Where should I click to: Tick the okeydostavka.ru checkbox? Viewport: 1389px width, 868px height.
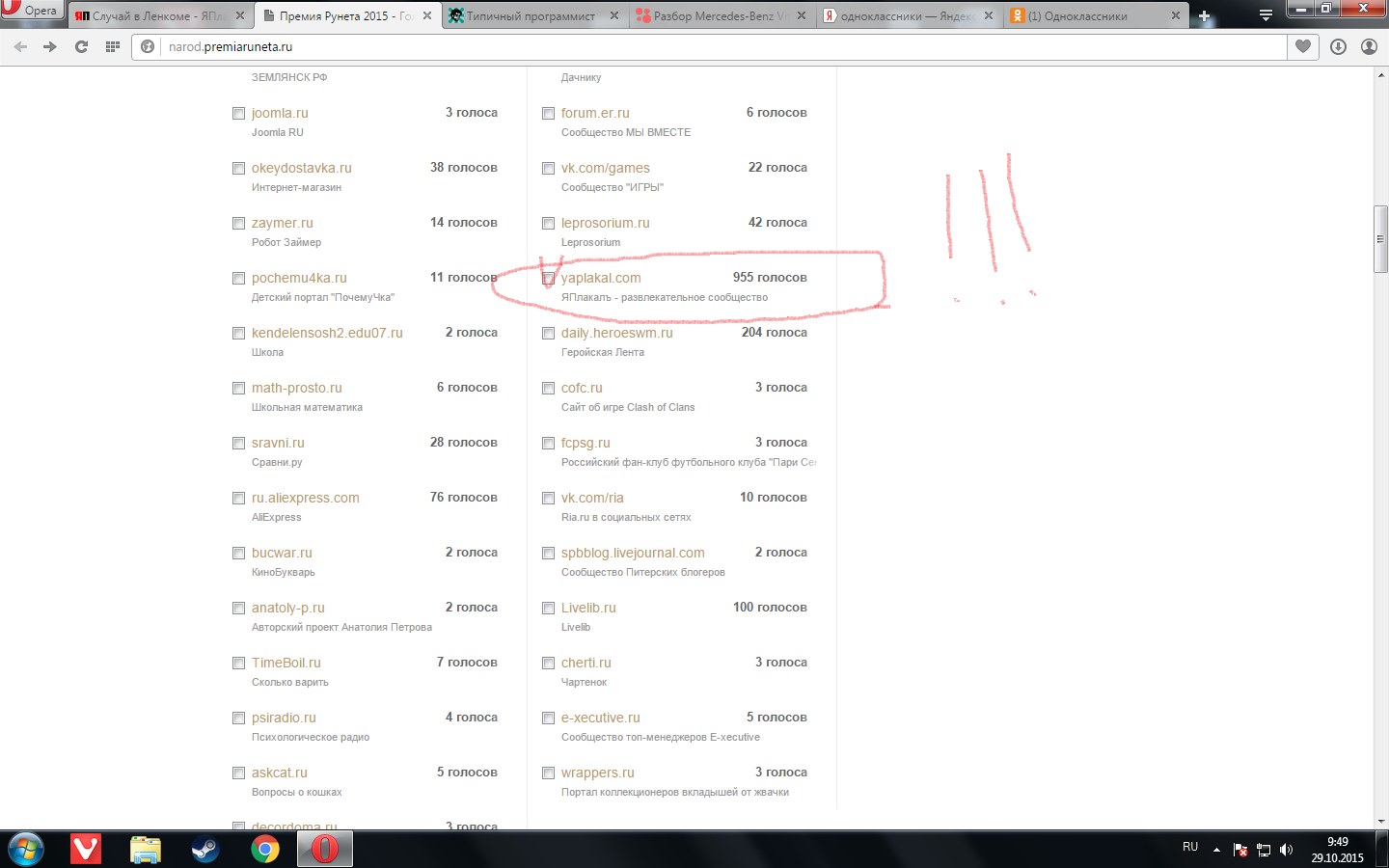tap(238, 169)
